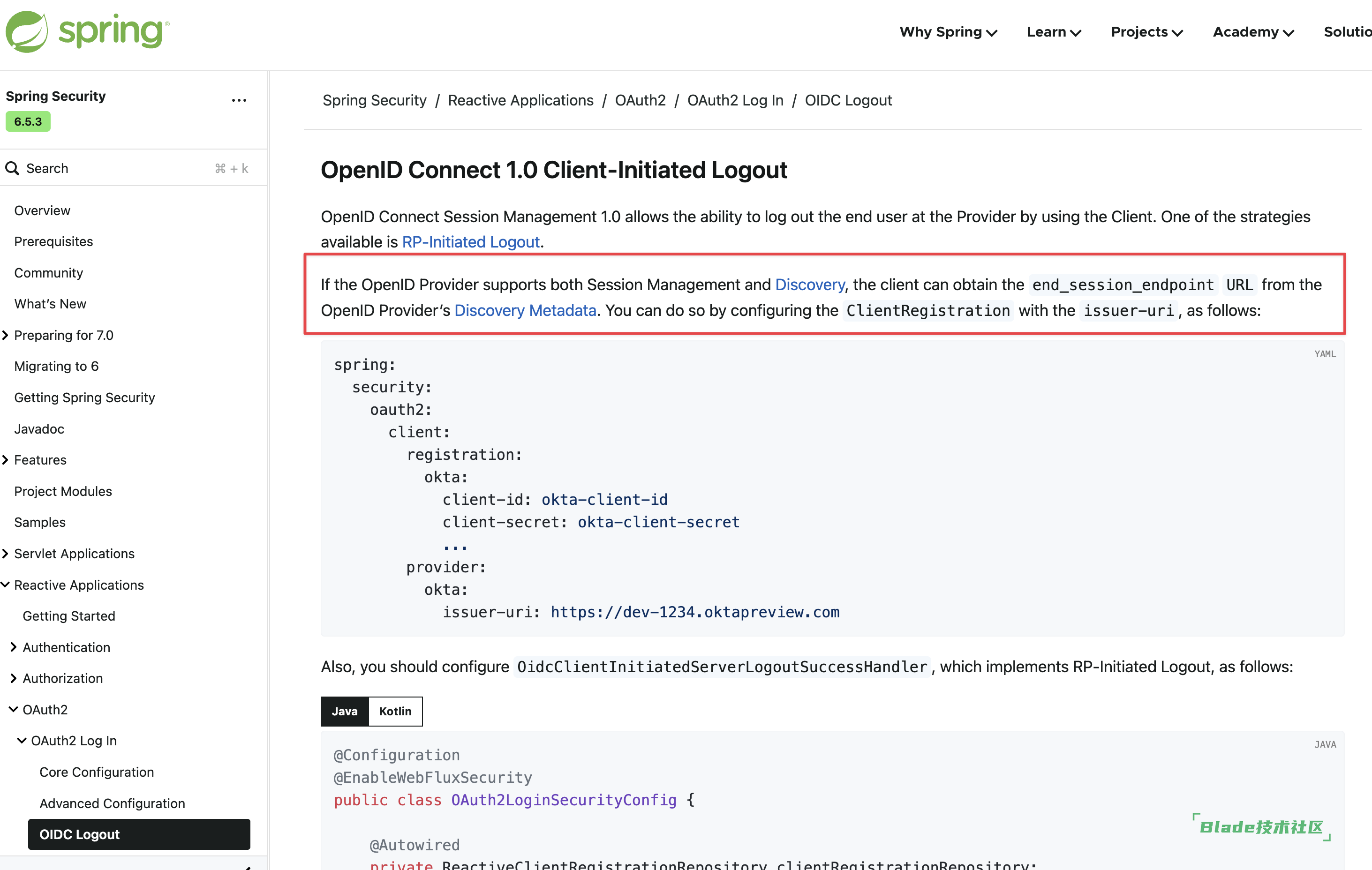Viewport: 1372px width, 870px height.
Task: Expand the Features section
Action: coord(5,460)
